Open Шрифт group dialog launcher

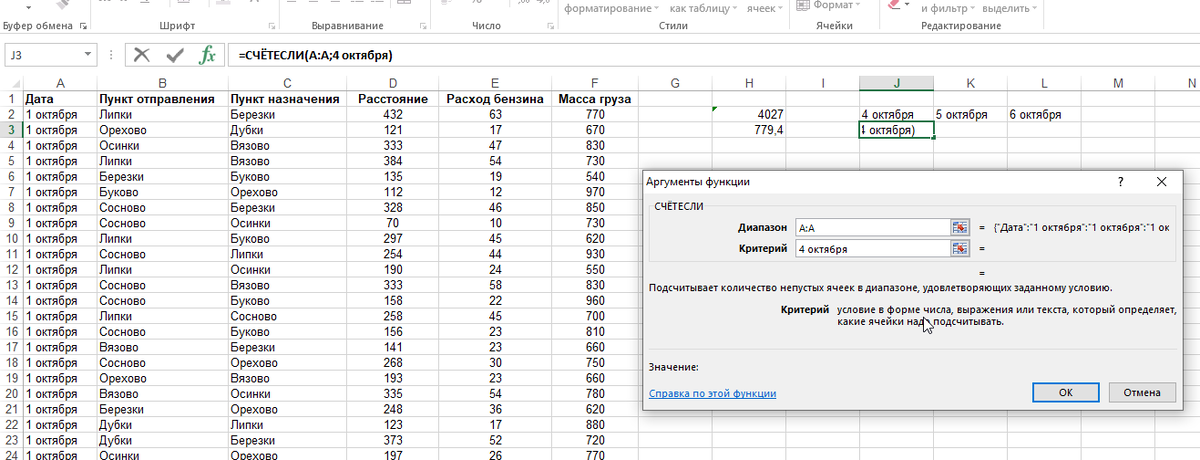pos(273,24)
